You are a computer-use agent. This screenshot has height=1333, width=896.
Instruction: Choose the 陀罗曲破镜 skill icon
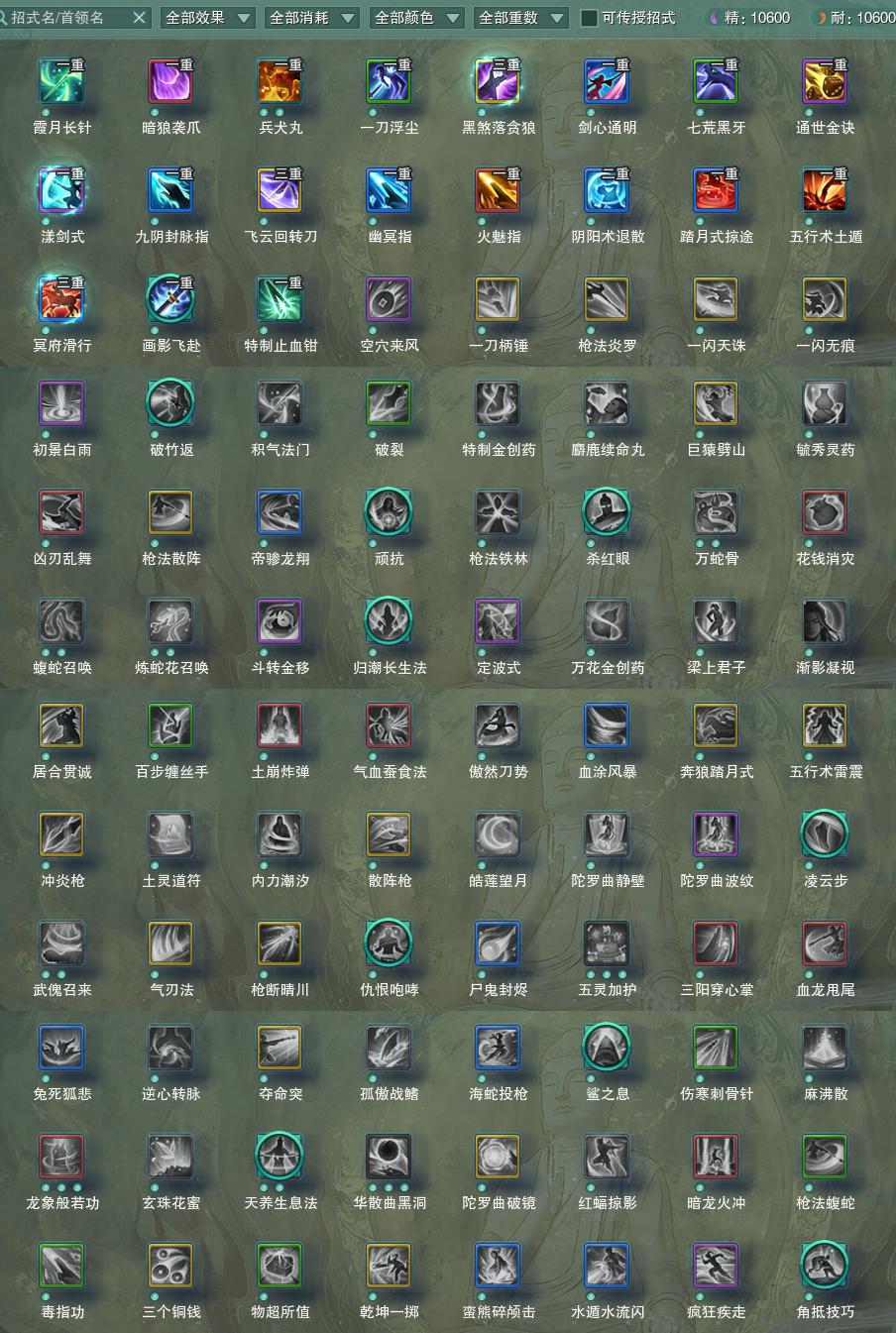tap(498, 1157)
